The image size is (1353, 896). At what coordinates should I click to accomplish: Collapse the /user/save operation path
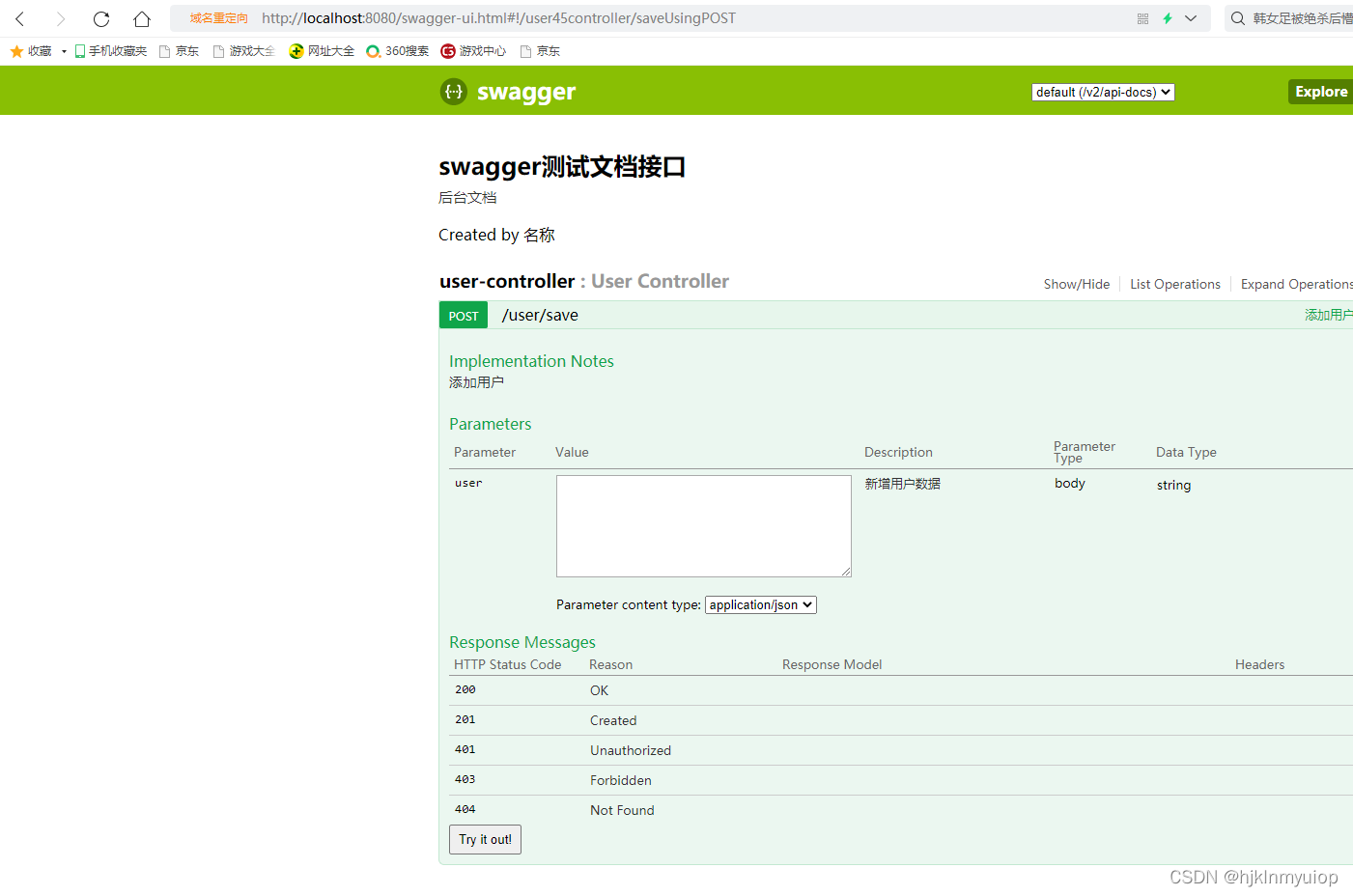[x=540, y=315]
